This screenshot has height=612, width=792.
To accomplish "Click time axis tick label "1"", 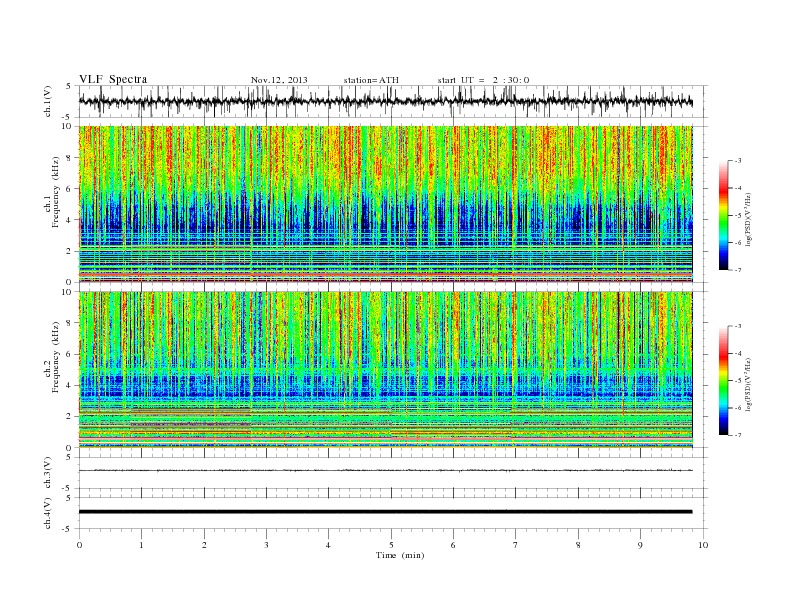I will (141, 545).
